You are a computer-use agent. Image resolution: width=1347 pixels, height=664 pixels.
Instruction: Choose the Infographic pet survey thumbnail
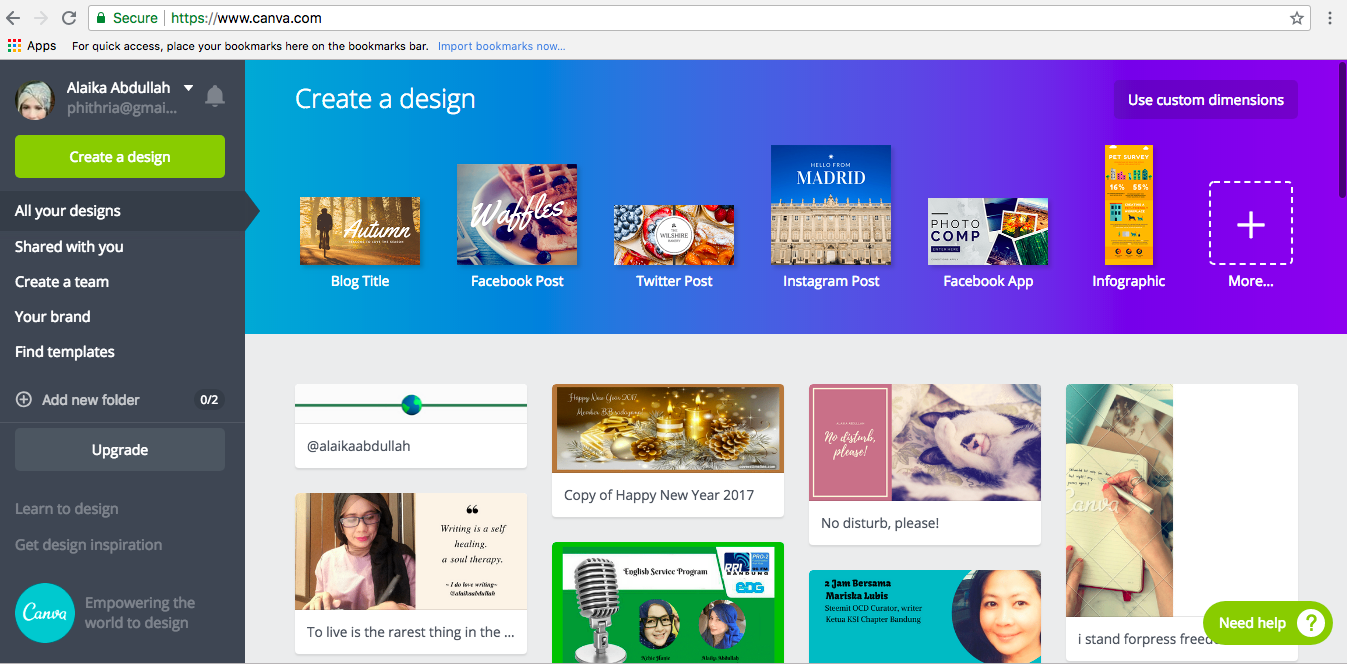[1129, 205]
